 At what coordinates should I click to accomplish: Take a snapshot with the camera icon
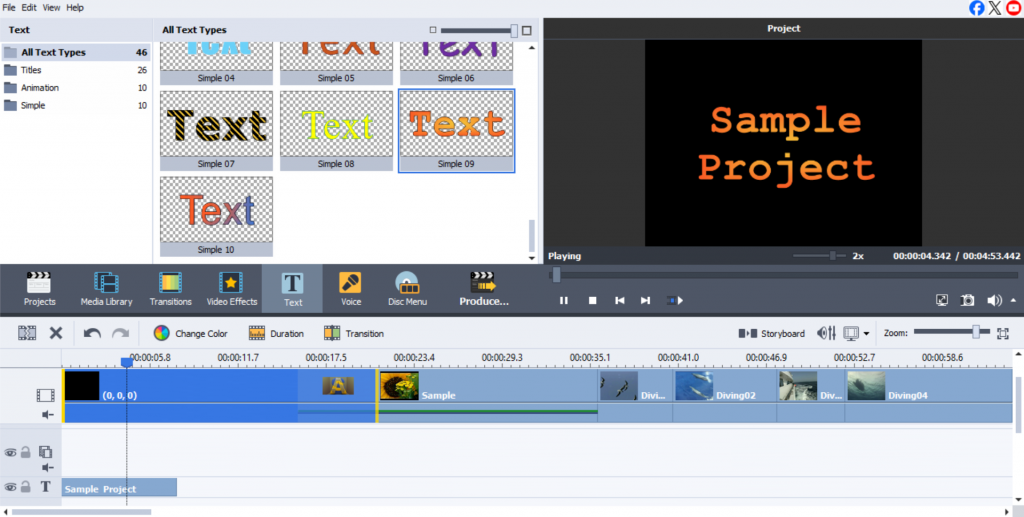point(967,300)
